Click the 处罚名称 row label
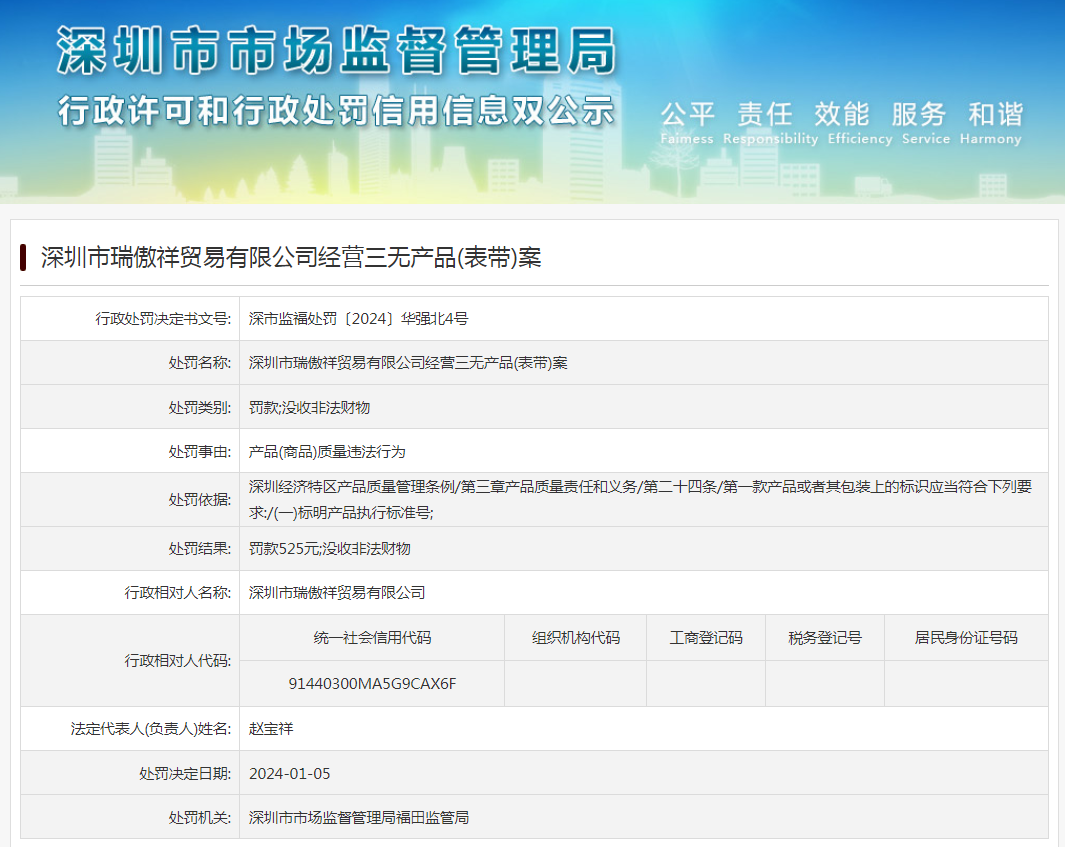This screenshot has width=1065, height=847. tap(200, 363)
